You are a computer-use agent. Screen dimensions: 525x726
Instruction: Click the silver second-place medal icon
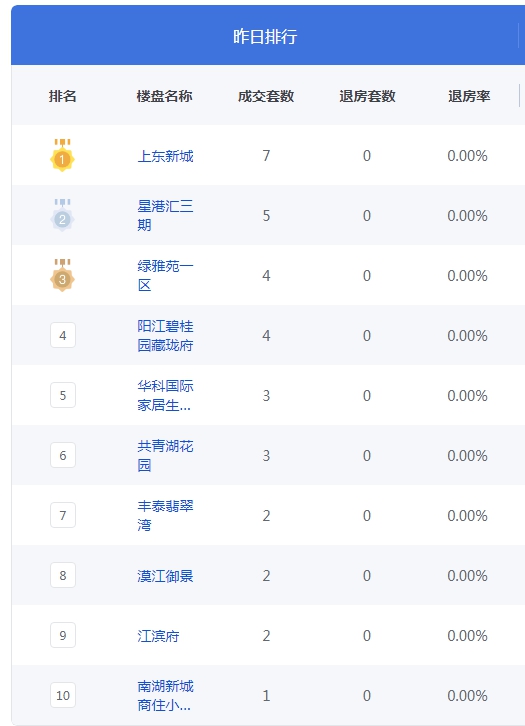[x=62, y=215]
